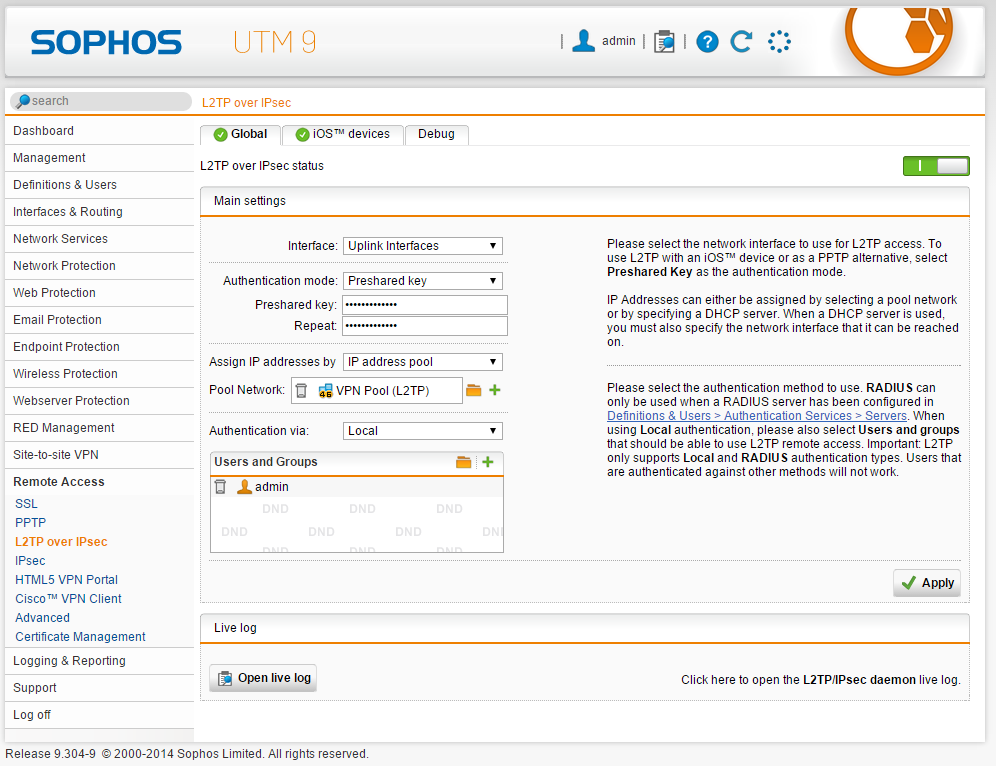Switch to the iOS devices tab

(x=343, y=135)
